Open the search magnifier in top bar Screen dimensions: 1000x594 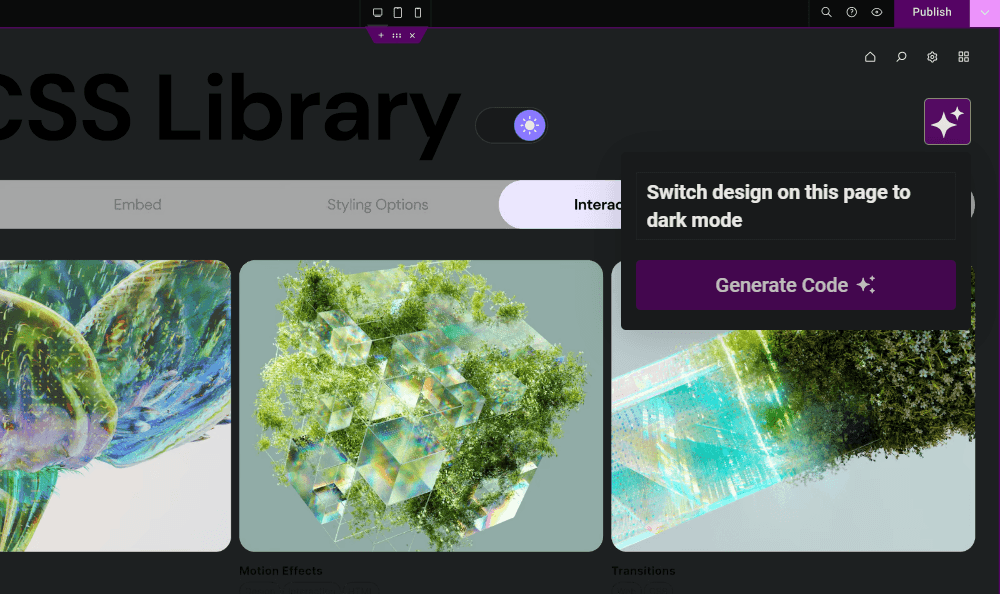[x=826, y=12]
